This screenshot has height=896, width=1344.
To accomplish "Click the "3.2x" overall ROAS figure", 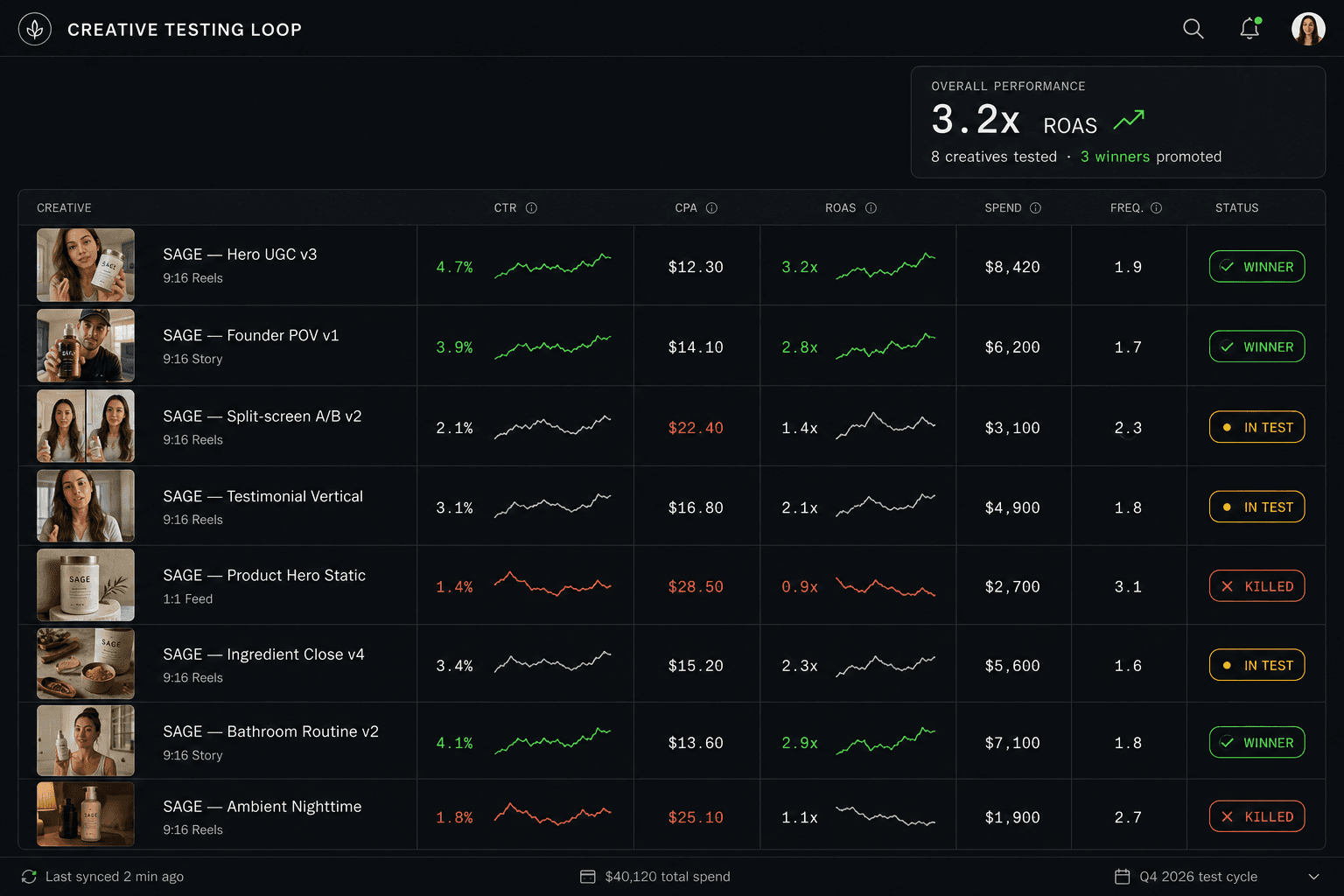I will click(976, 119).
